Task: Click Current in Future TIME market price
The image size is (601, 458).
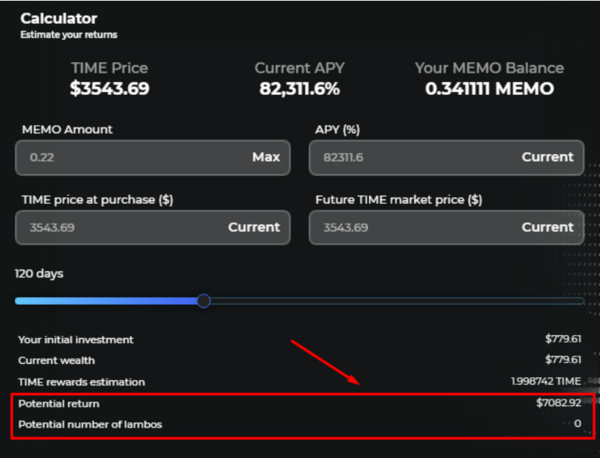Action: pos(547,227)
